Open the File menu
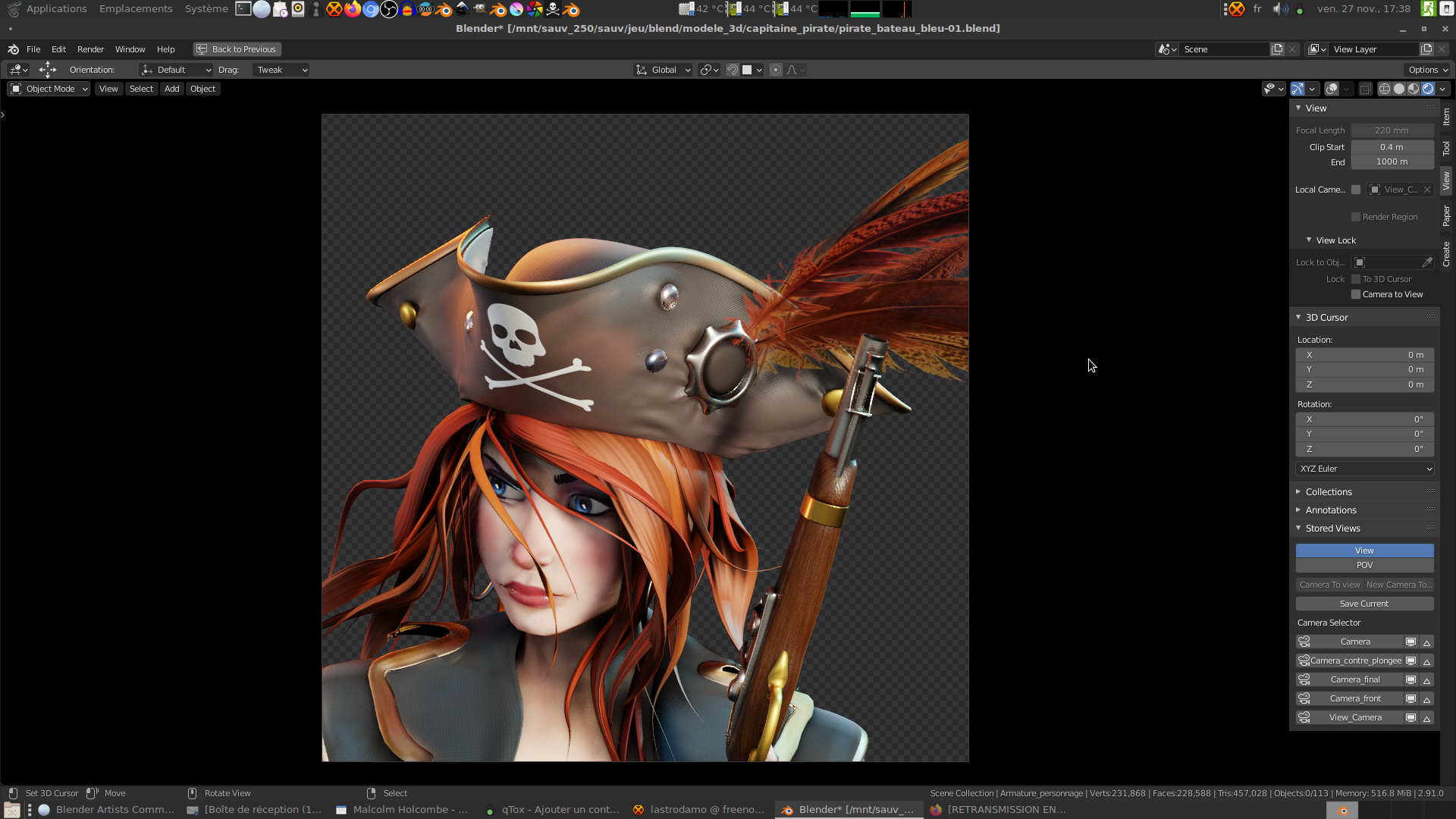 pyautogui.click(x=33, y=49)
